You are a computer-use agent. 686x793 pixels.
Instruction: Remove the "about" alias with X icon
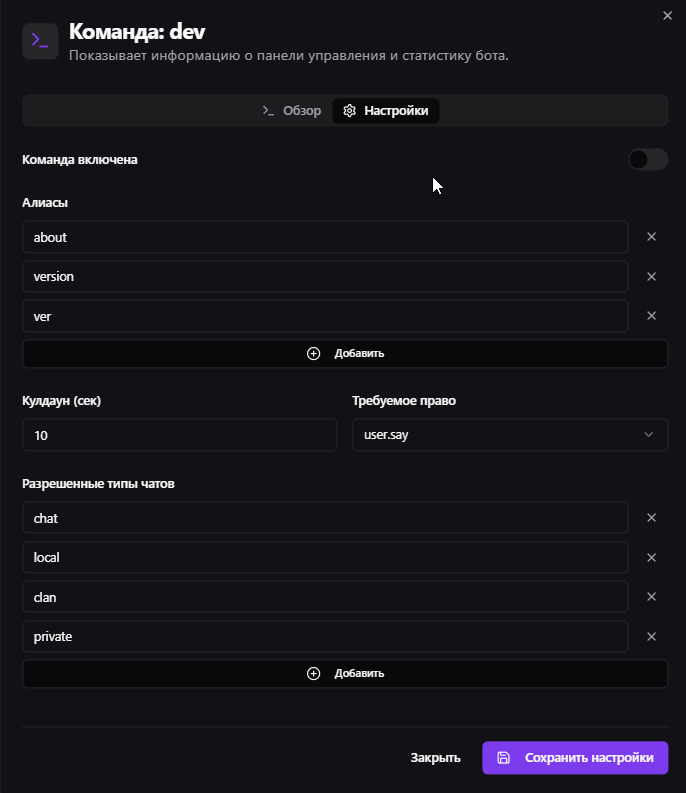point(651,237)
